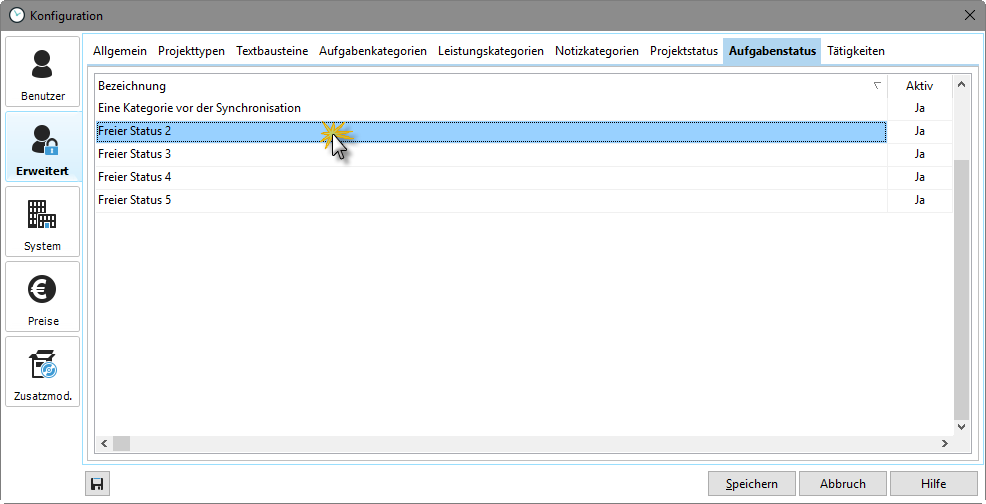Sort by the Bezeichnung column header

[480, 86]
